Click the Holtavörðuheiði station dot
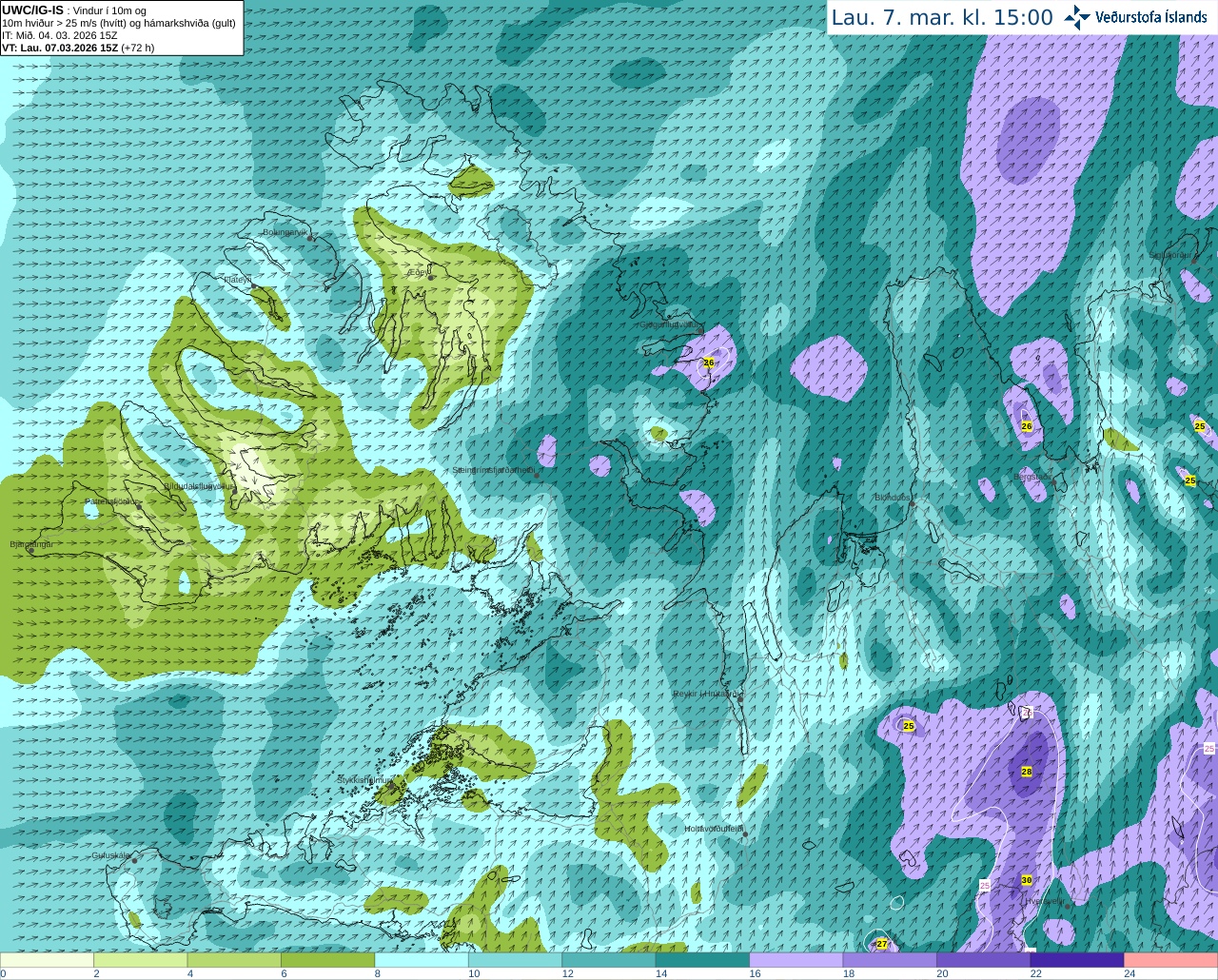1218x980 pixels. [x=745, y=834]
